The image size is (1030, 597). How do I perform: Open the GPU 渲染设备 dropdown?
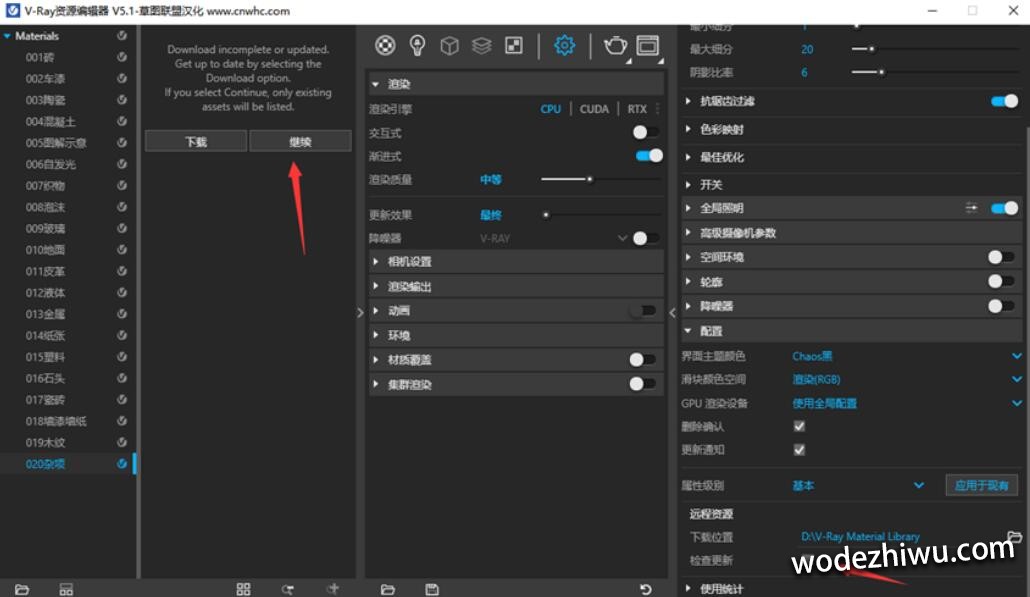(907, 403)
